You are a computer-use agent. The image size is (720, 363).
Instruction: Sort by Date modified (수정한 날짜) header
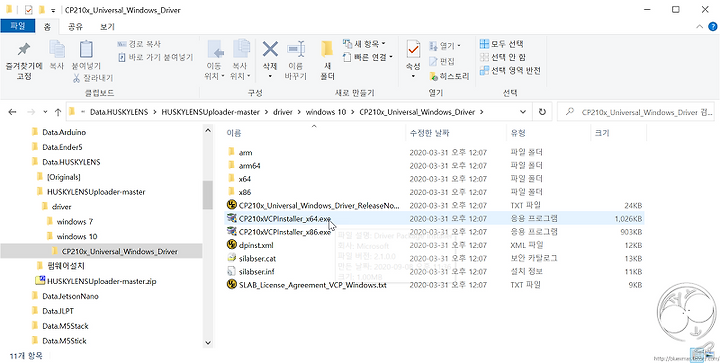[429, 133]
